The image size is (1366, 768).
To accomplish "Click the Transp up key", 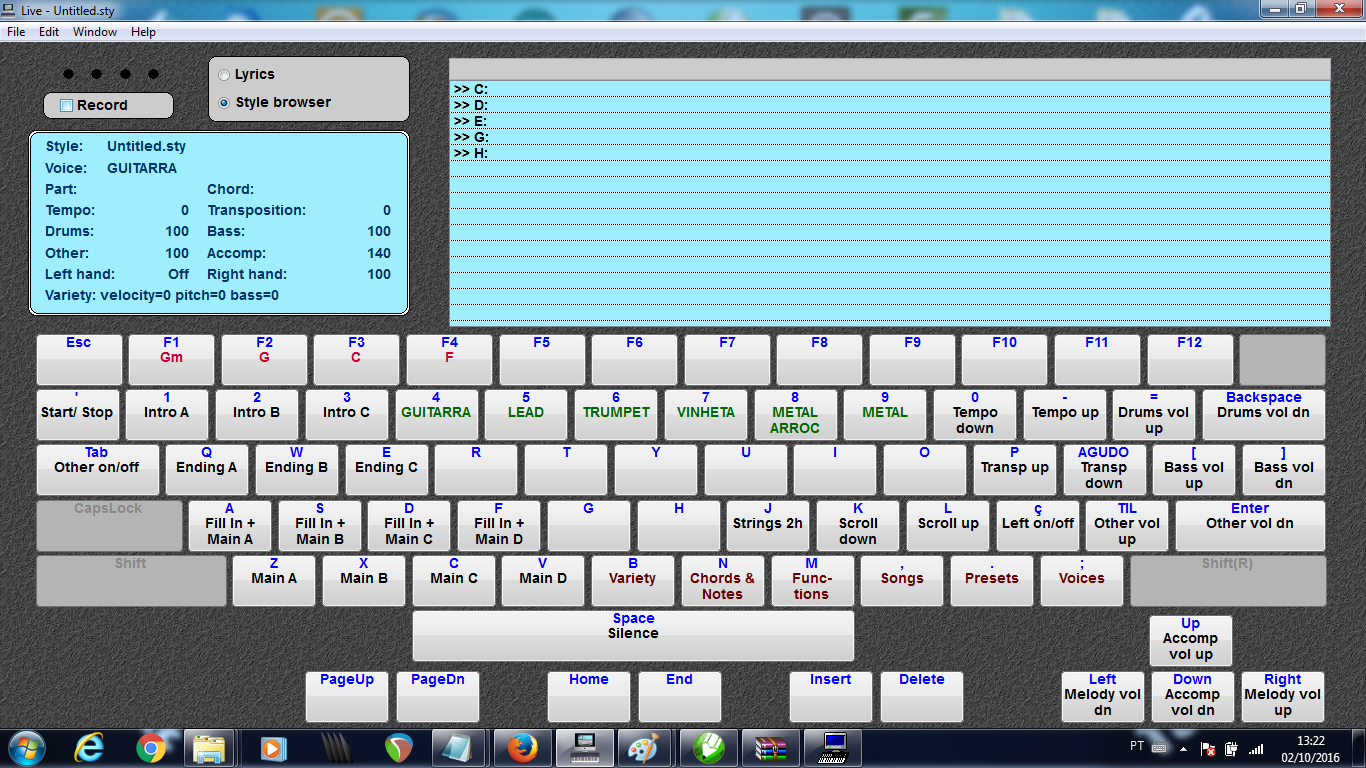I will [1015, 470].
